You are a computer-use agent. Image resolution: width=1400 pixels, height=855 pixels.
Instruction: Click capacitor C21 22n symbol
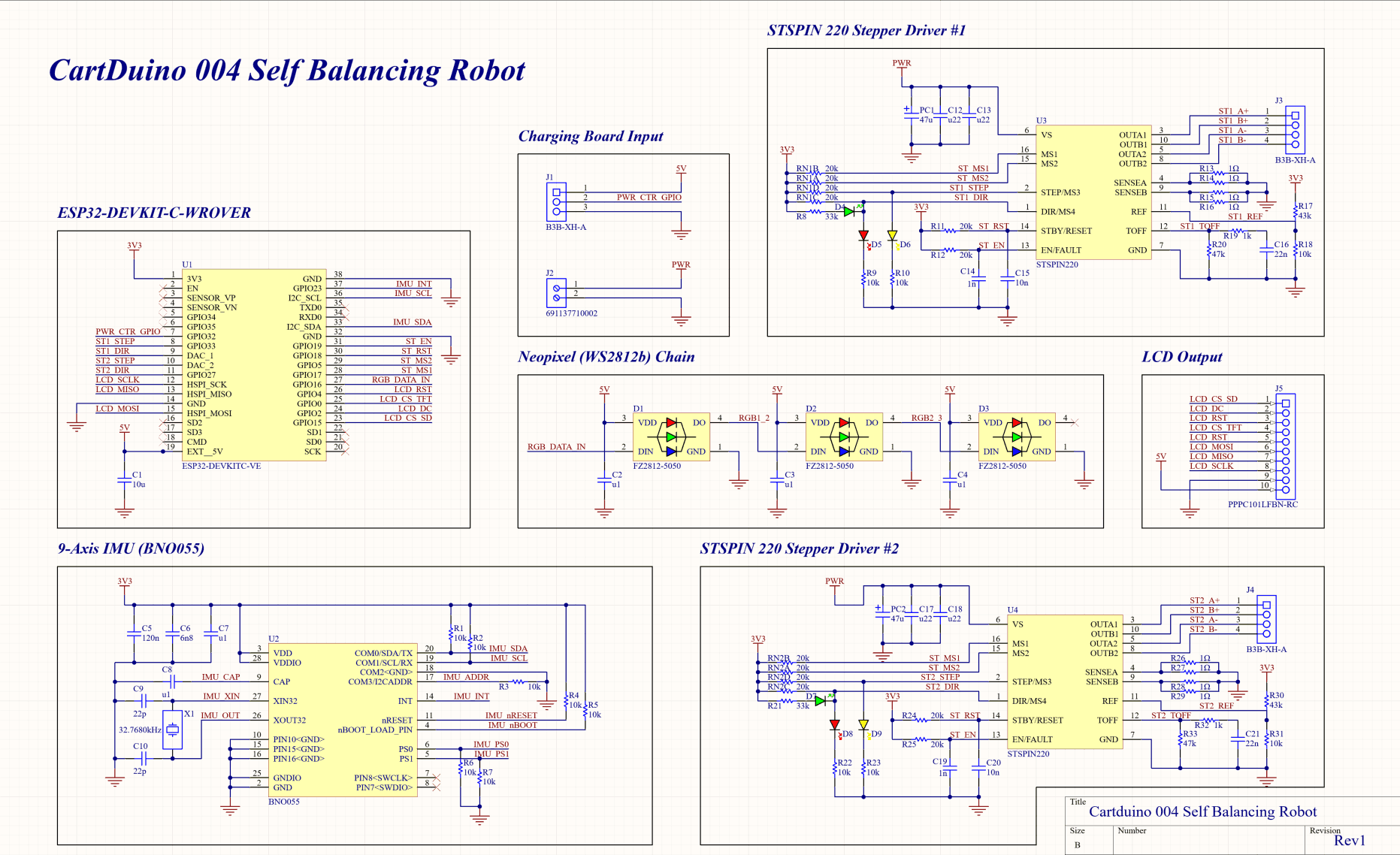(1238, 739)
